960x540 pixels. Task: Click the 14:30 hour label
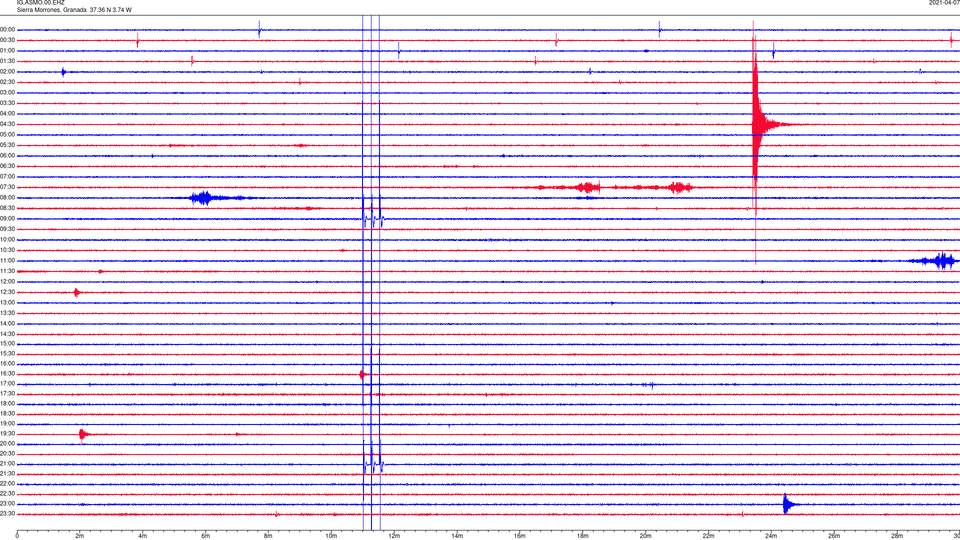pos(8,334)
